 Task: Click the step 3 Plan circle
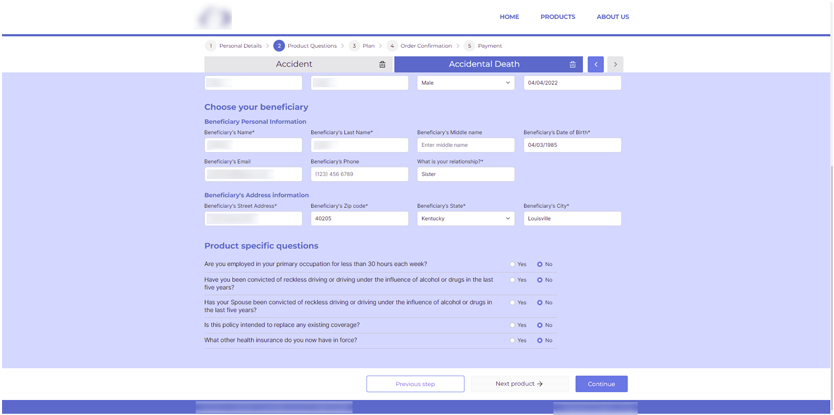pos(354,46)
